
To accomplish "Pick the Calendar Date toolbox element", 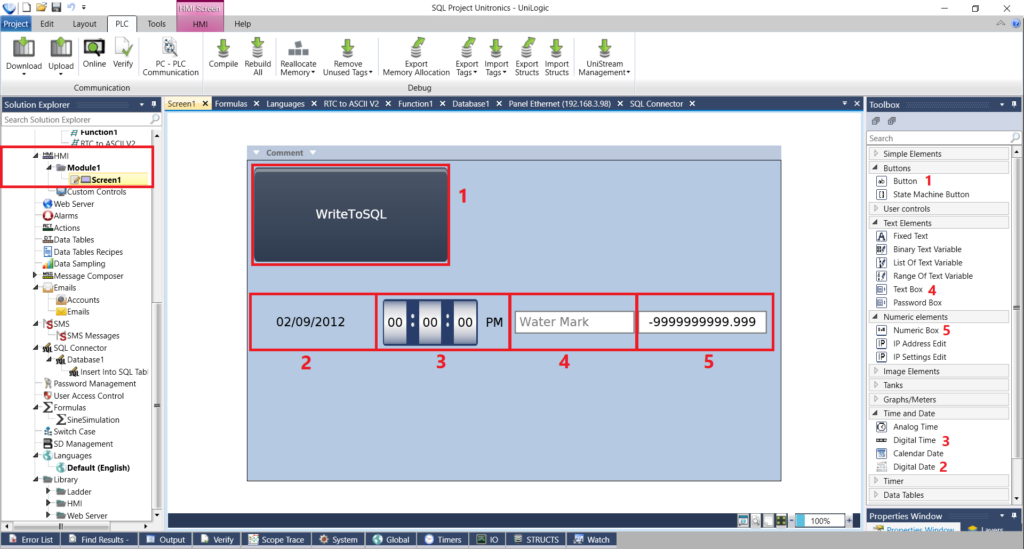I will (x=918, y=454).
